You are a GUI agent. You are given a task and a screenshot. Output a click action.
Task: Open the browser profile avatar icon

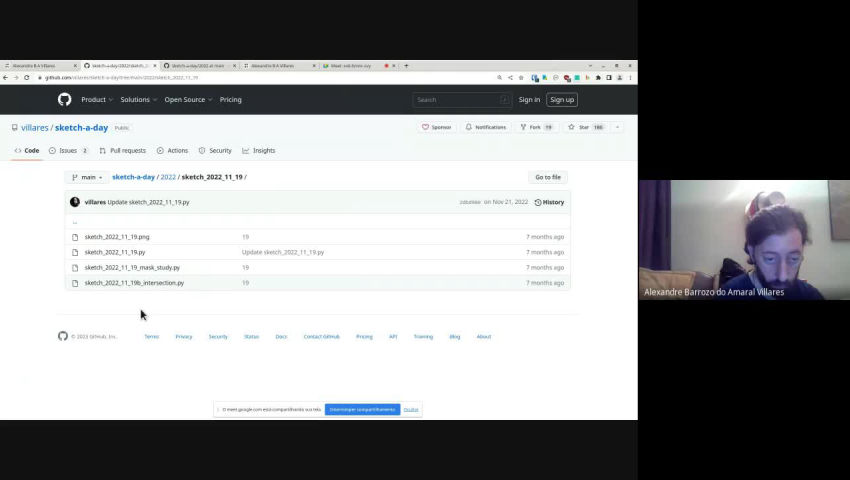click(619, 78)
